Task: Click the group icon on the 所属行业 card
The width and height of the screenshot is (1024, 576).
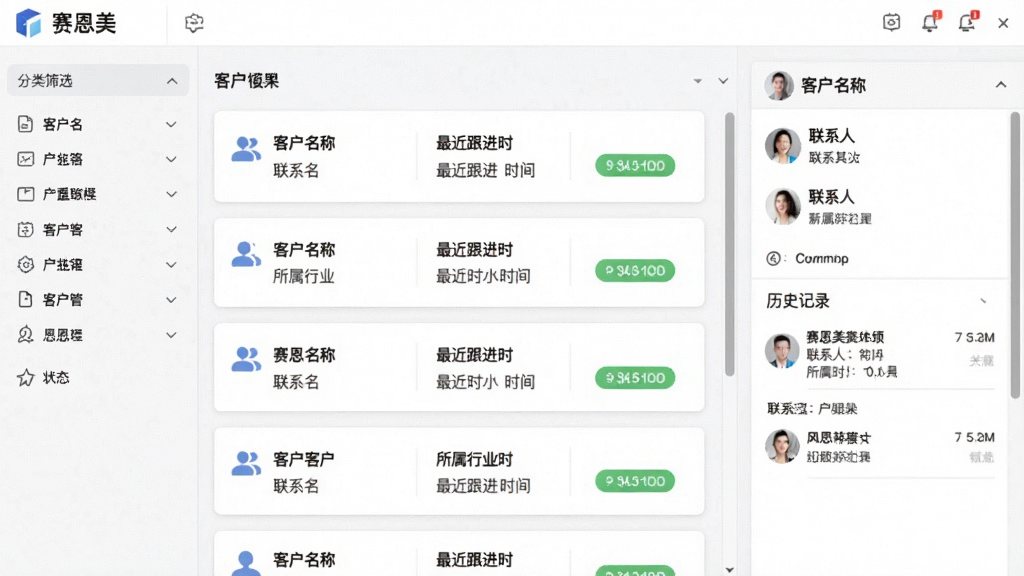Action: (x=246, y=254)
